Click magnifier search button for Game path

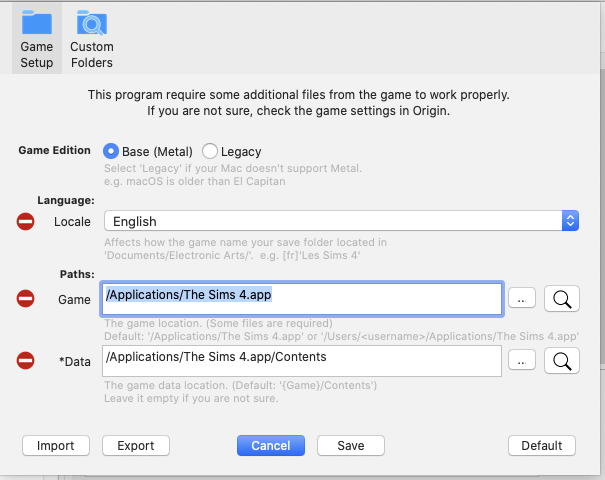562,298
